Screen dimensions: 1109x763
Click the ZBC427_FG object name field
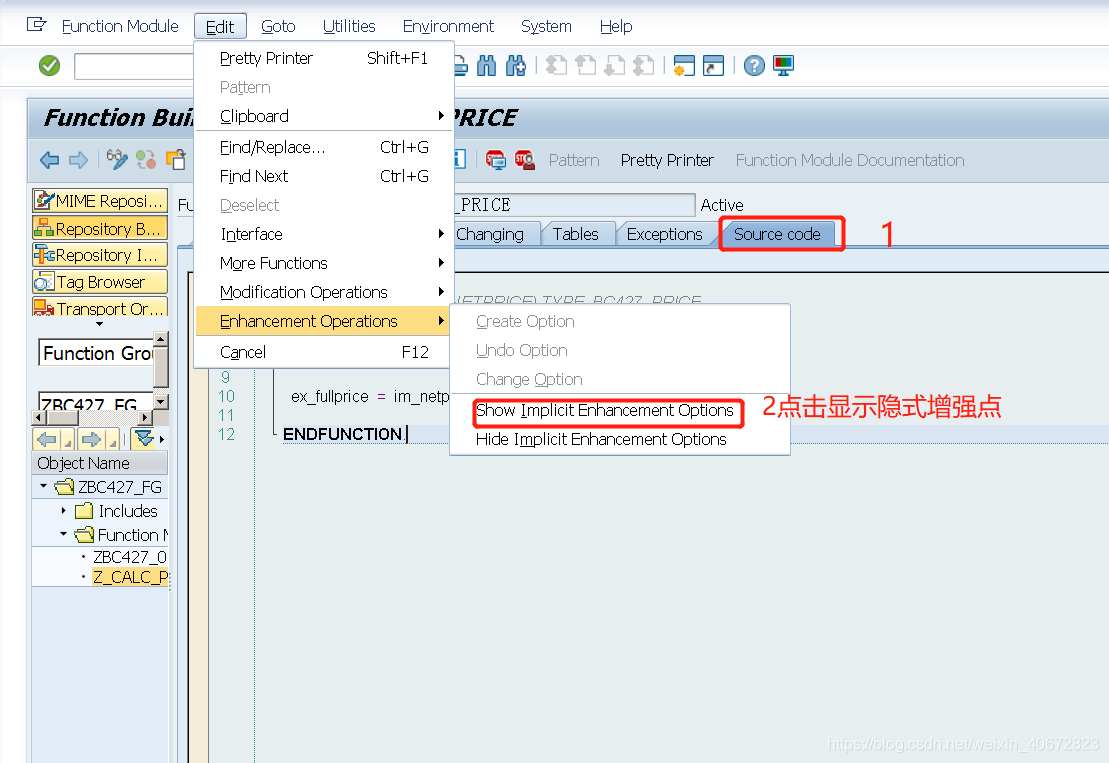[x=96, y=402]
